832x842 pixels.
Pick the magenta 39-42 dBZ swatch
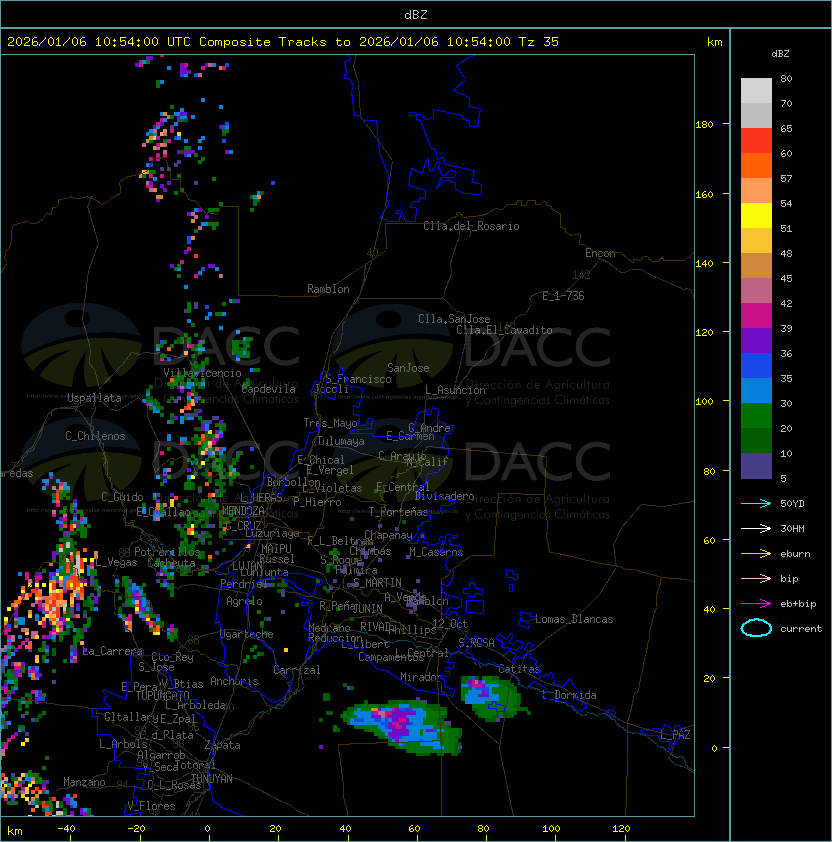coord(756,316)
